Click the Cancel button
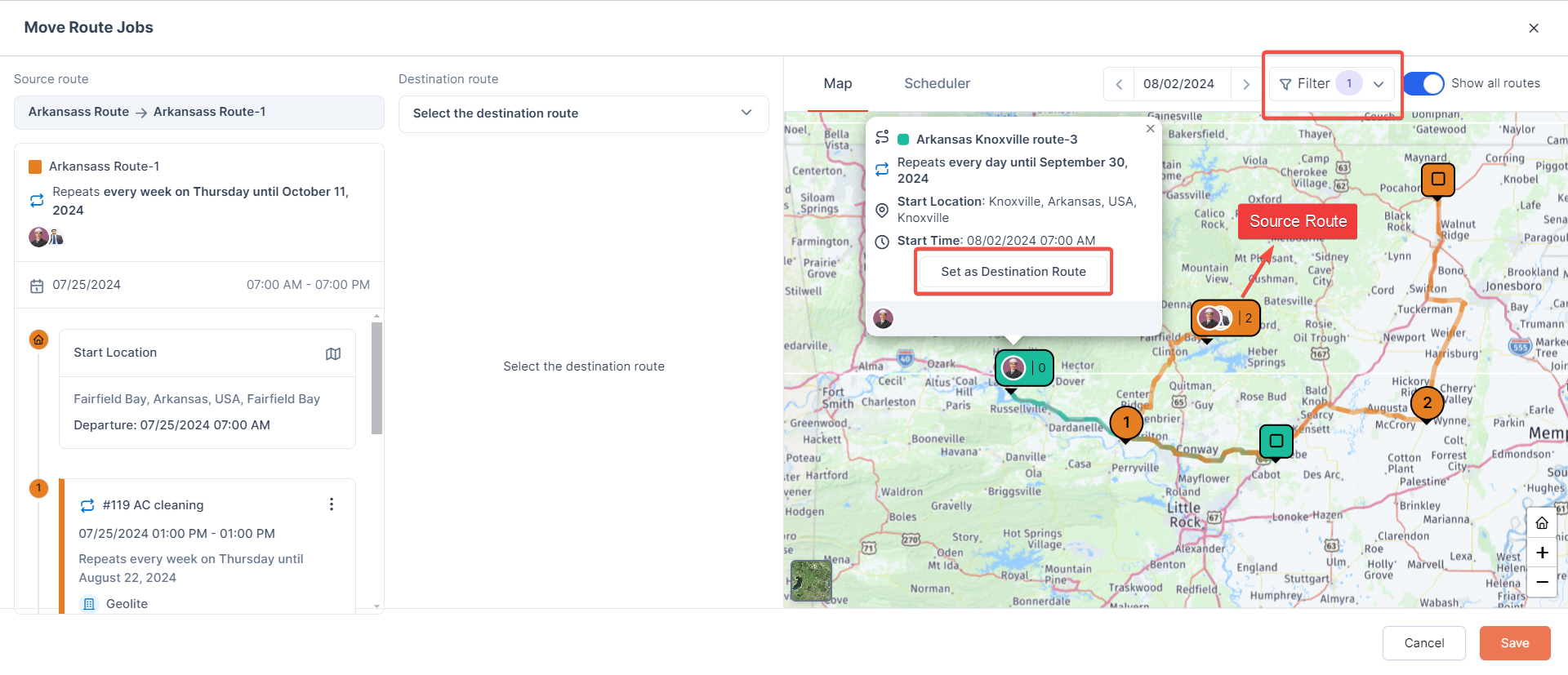 click(1423, 643)
